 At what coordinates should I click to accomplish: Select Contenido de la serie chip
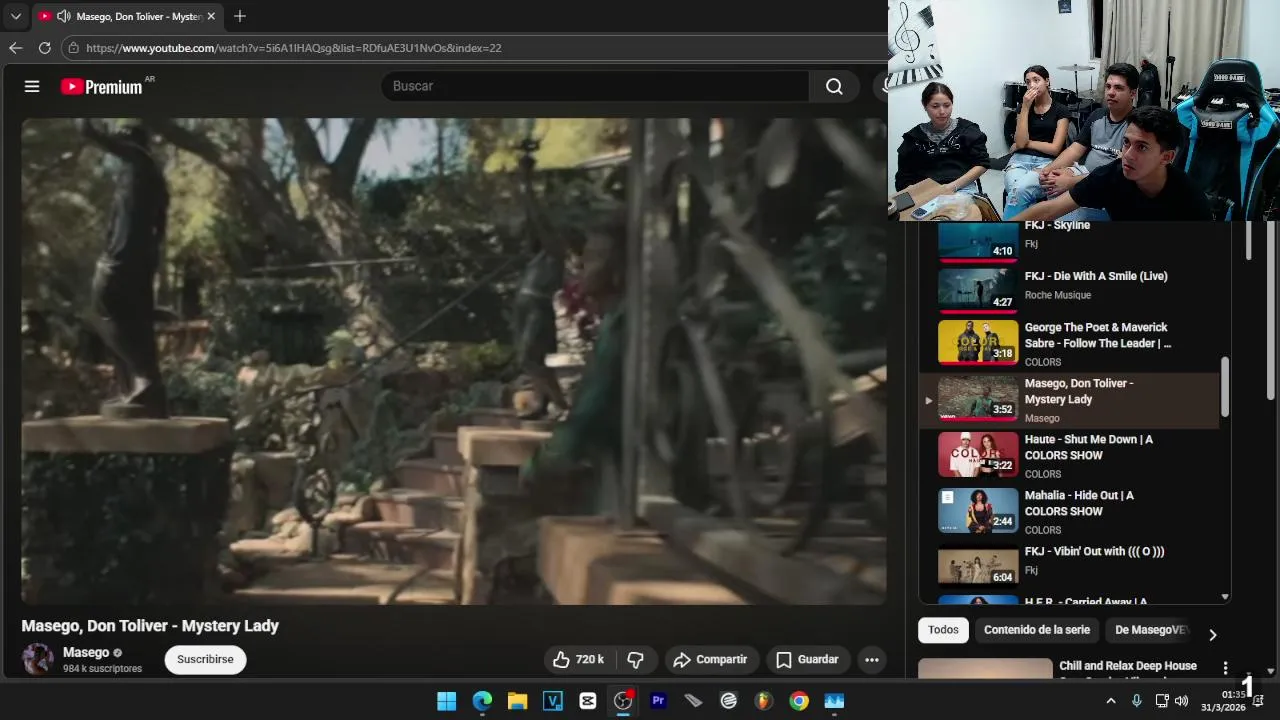(1037, 630)
